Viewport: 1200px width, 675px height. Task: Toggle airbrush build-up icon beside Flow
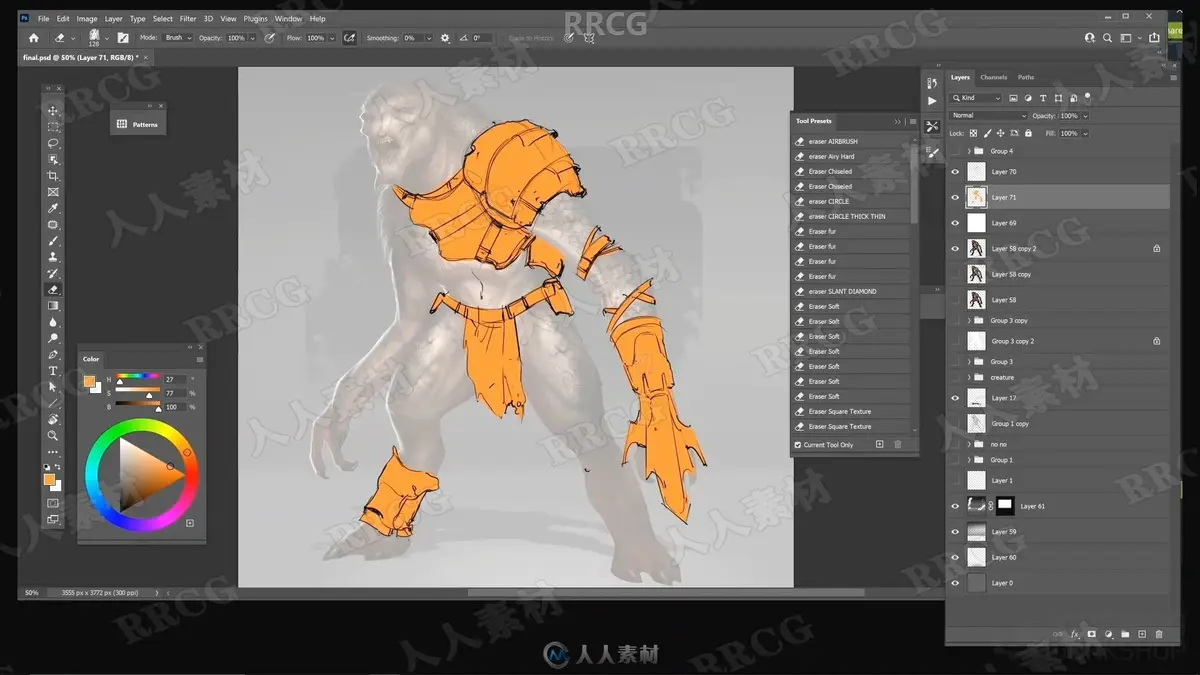point(349,38)
